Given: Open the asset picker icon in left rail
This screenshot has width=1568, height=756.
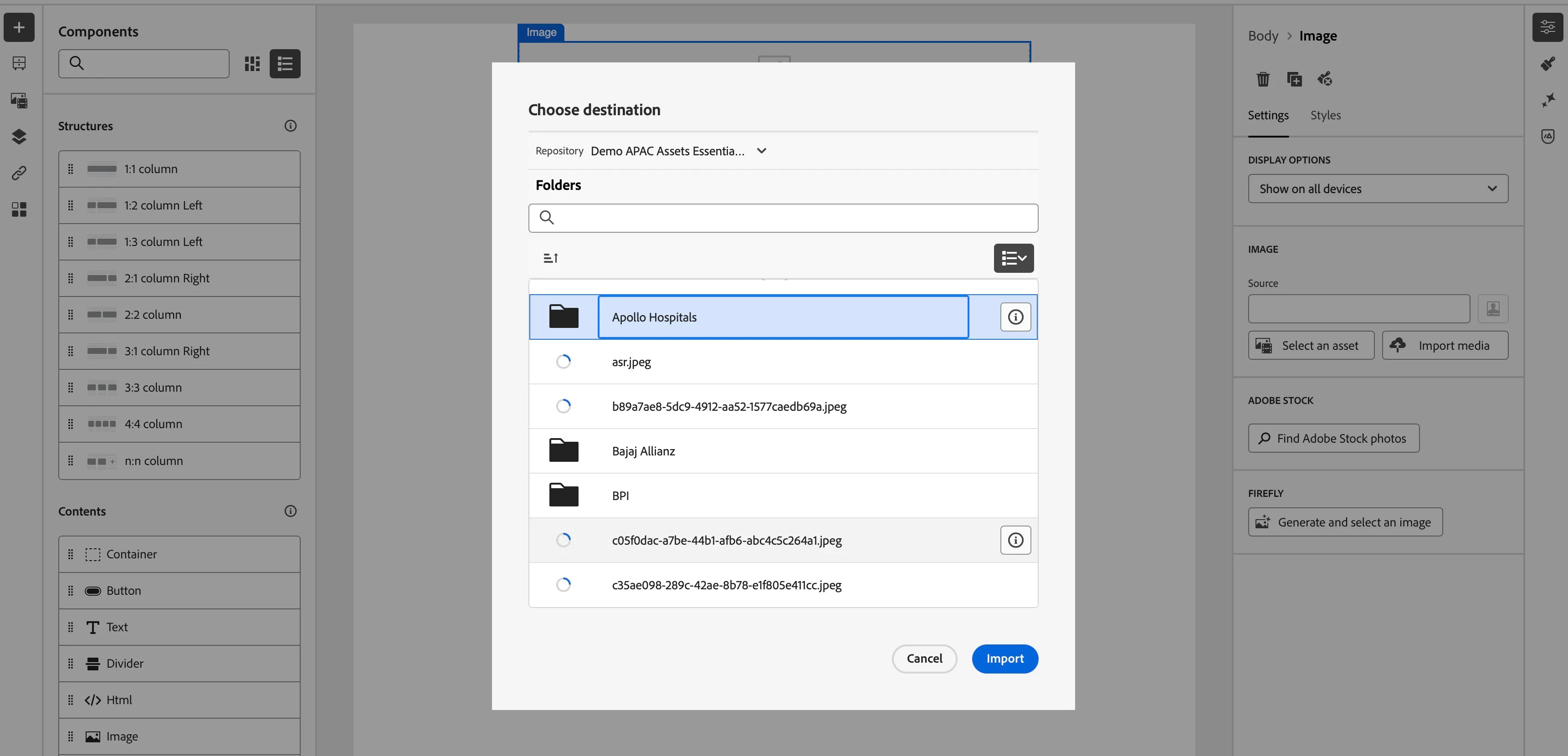Looking at the screenshot, I should click(x=19, y=100).
